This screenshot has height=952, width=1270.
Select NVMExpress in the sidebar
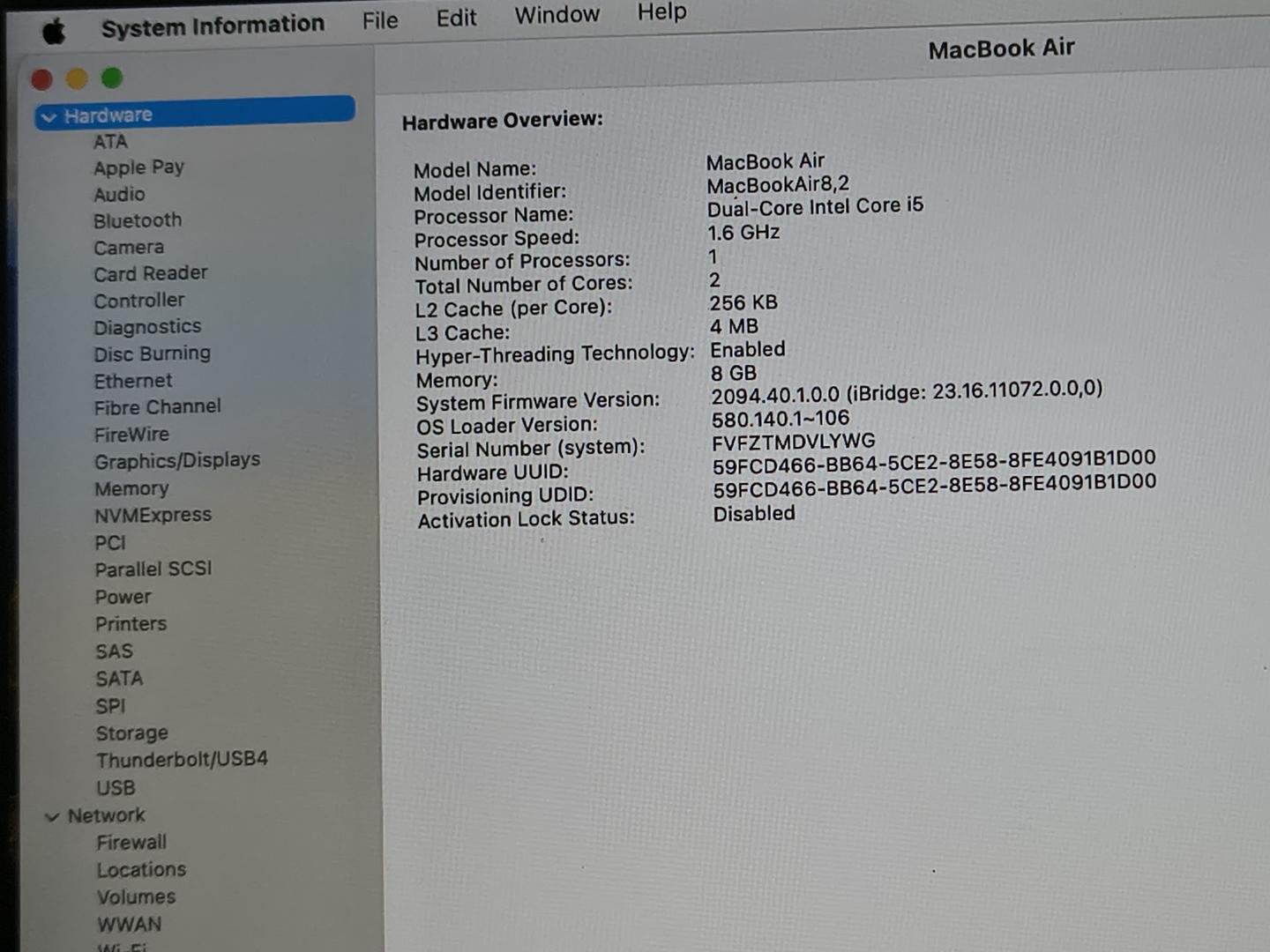point(153,516)
